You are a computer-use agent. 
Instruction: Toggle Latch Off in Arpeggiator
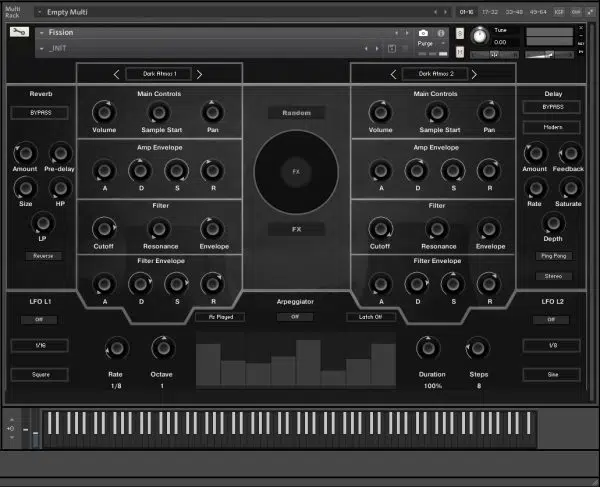tap(371, 316)
